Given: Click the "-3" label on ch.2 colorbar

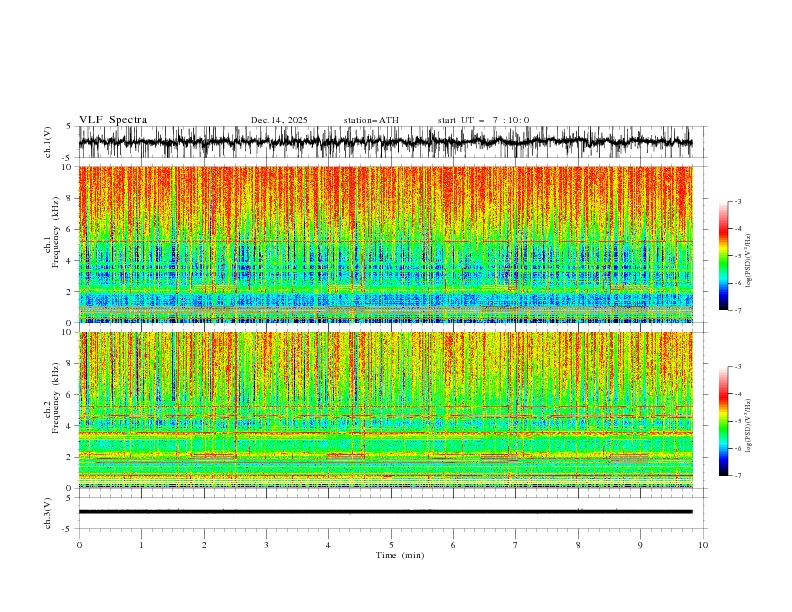Looking at the screenshot, I should click(x=738, y=367).
